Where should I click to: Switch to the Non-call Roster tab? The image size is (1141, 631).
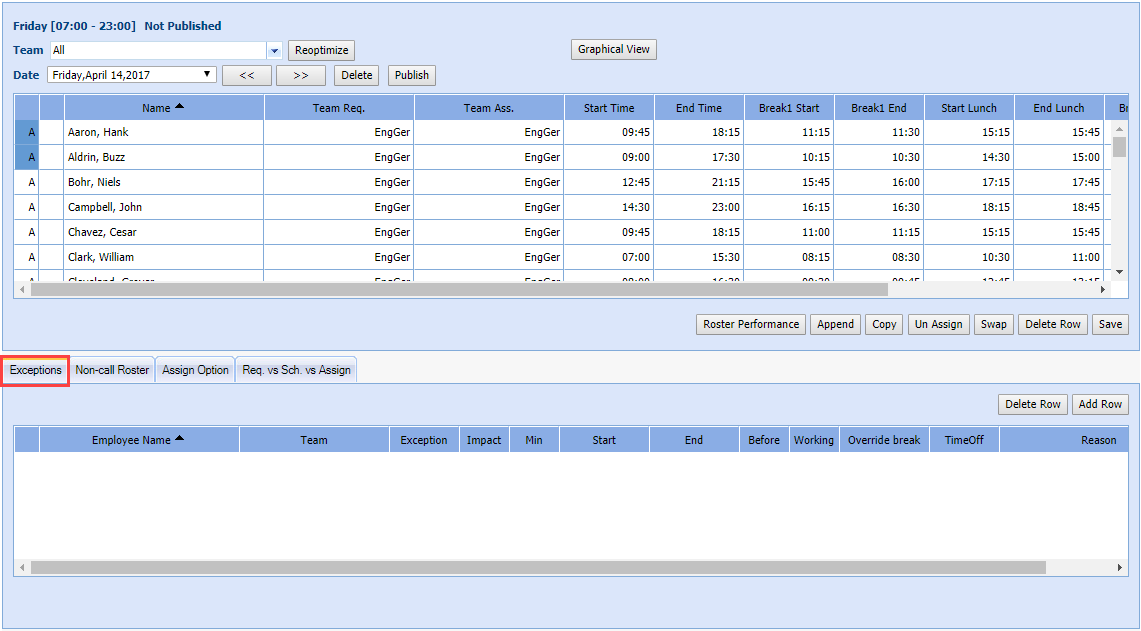[112, 370]
